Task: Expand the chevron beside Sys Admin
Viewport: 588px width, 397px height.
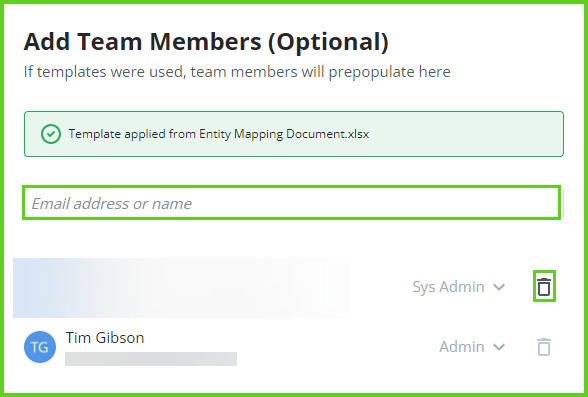Action: point(499,287)
